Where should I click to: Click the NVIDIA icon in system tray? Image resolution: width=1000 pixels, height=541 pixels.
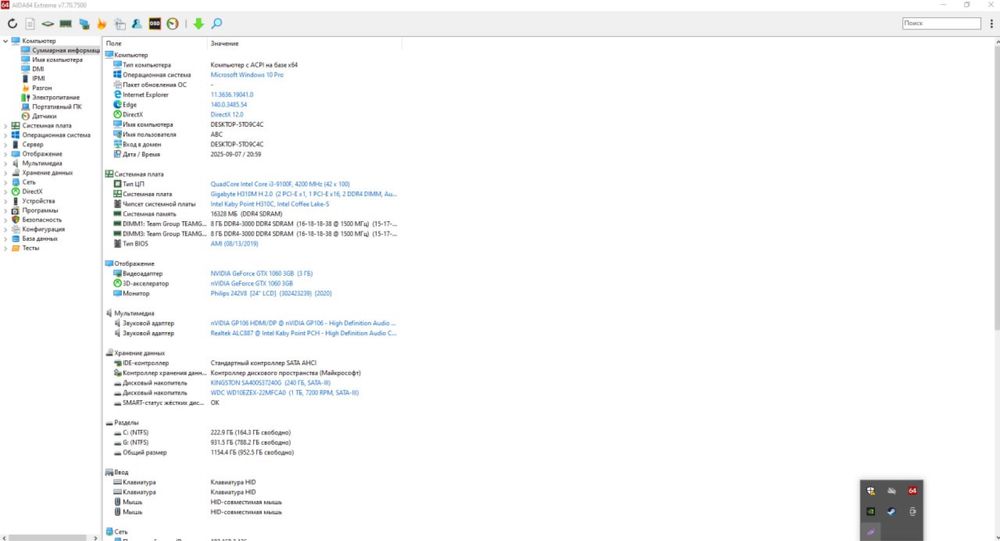point(871,511)
